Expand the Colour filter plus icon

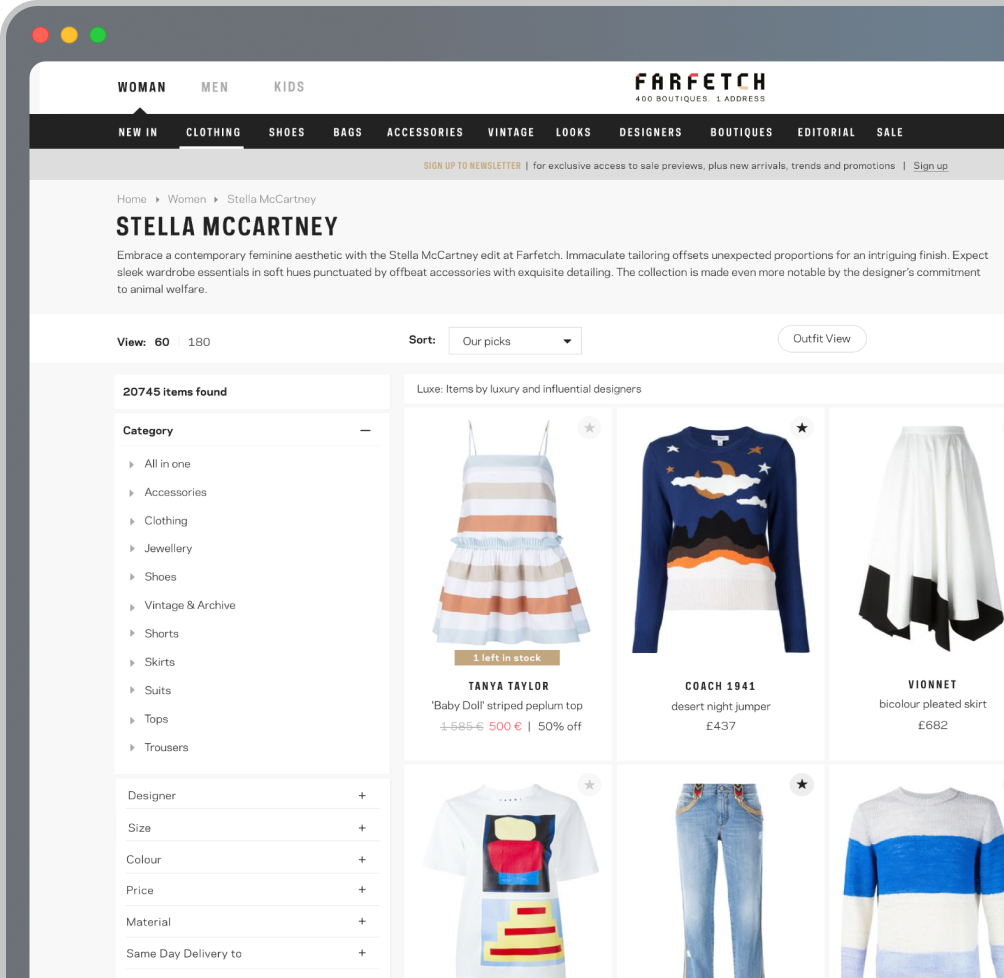(x=362, y=859)
